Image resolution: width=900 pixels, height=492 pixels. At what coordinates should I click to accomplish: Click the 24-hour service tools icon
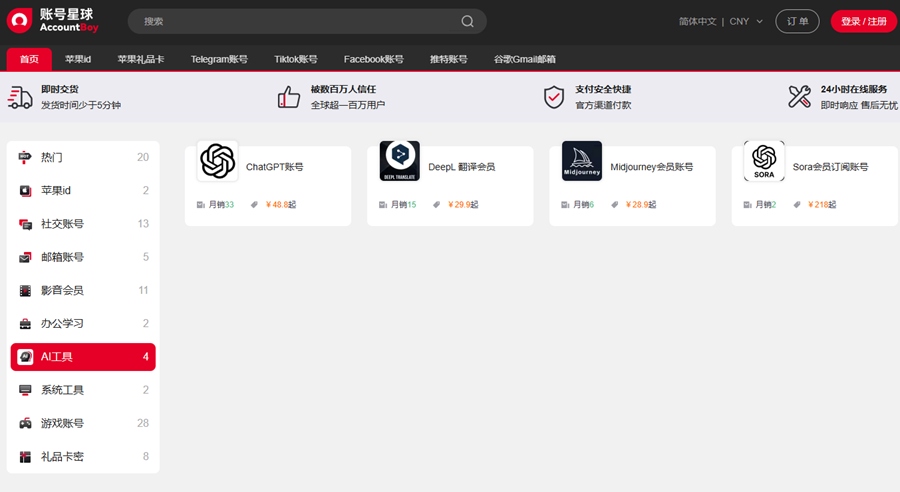pos(799,97)
